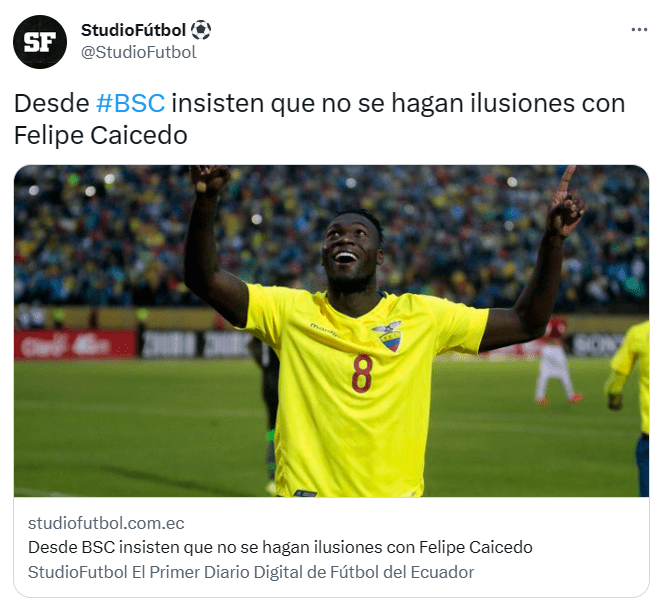Click the red advertising board in the photo

pos(76,344)
